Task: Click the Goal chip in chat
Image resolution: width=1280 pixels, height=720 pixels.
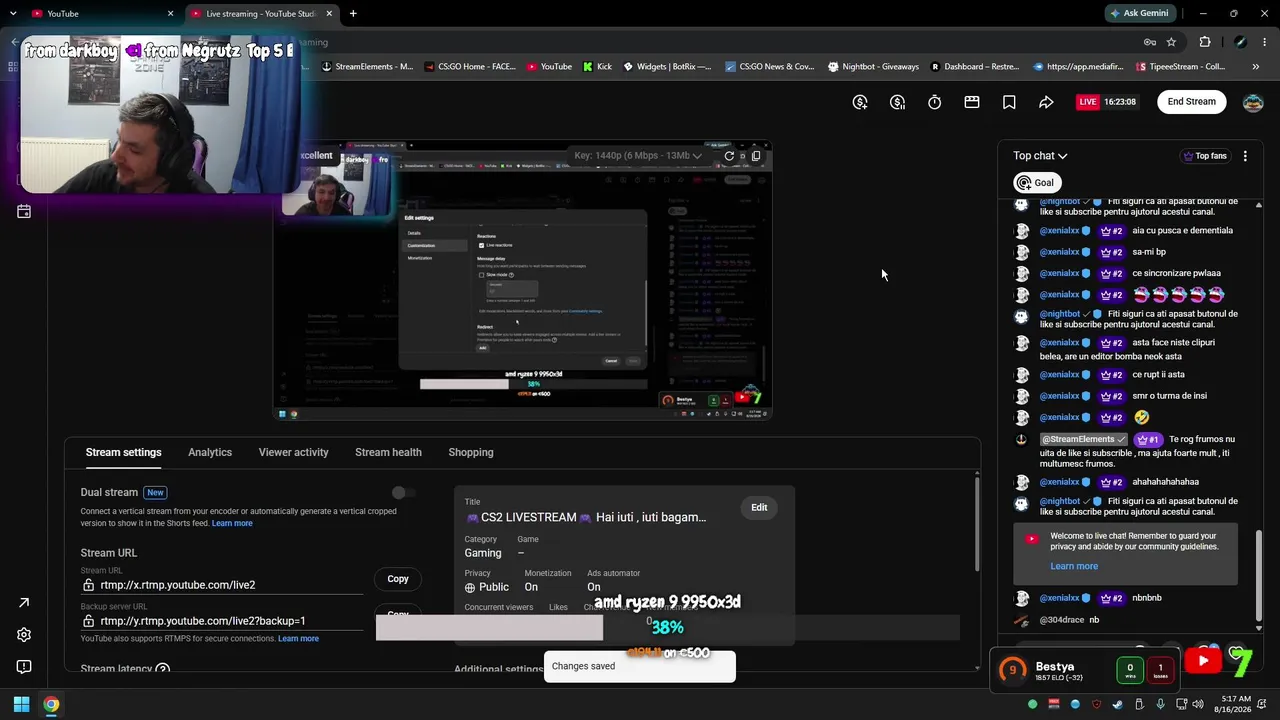Action: [x=1036, y=182]
